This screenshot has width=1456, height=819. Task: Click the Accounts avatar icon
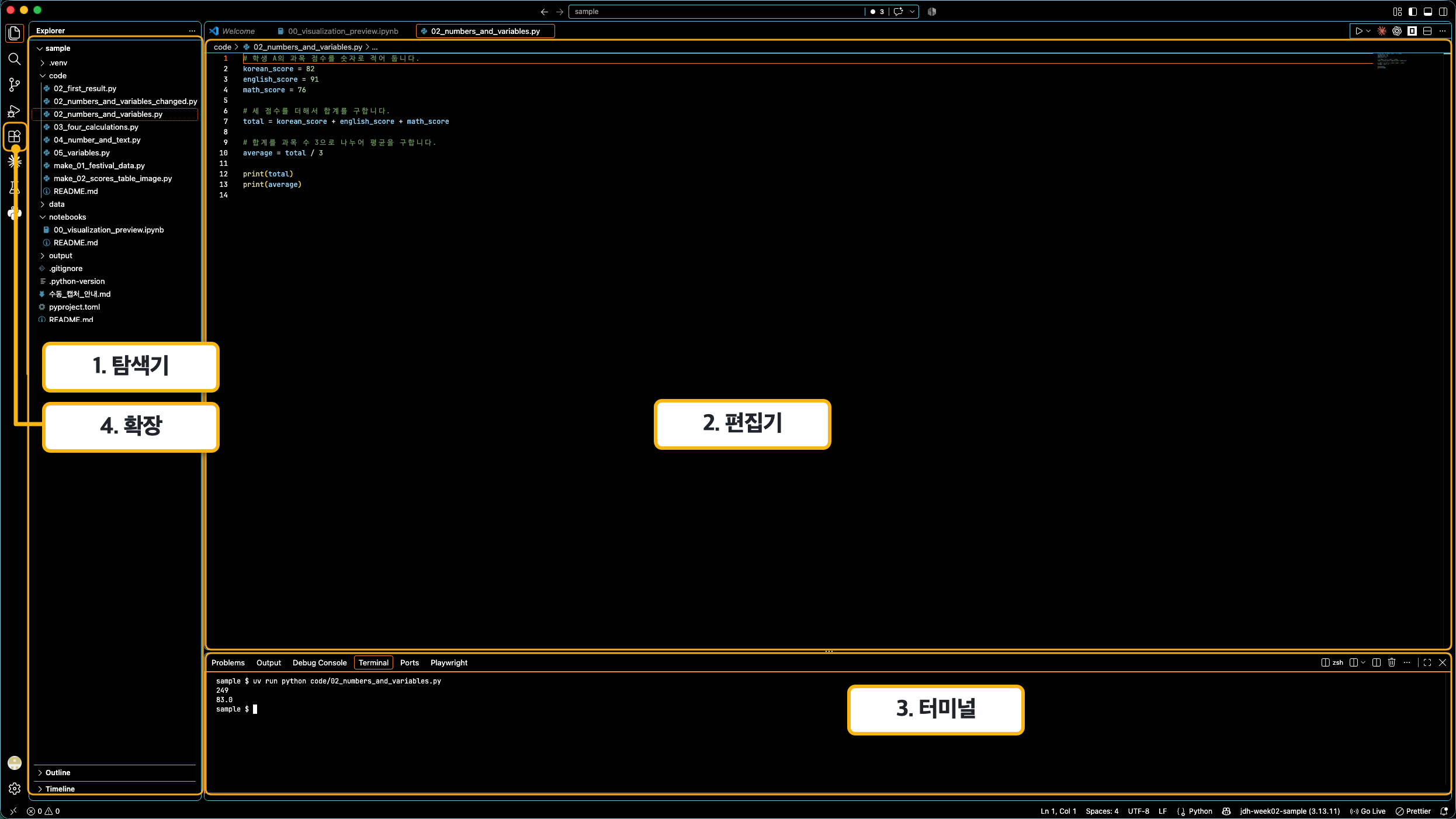coord(15,763)
